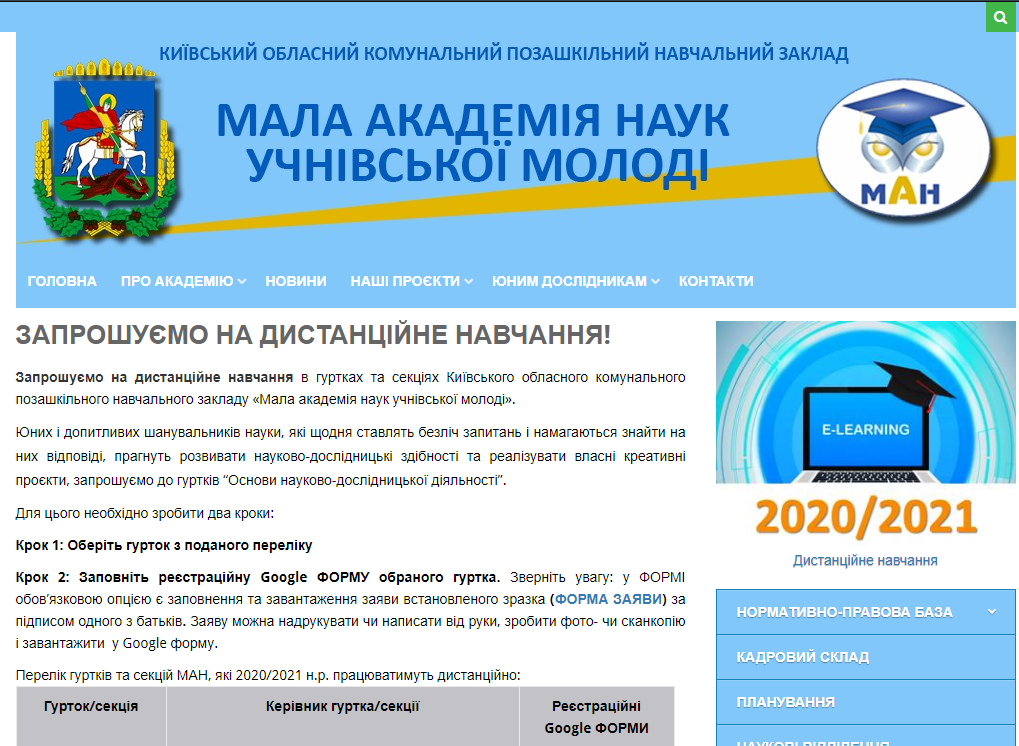Select the ПРО АКАДЕМІЮ menu label
The image size is (1019, 746).
tap(177, 281)
